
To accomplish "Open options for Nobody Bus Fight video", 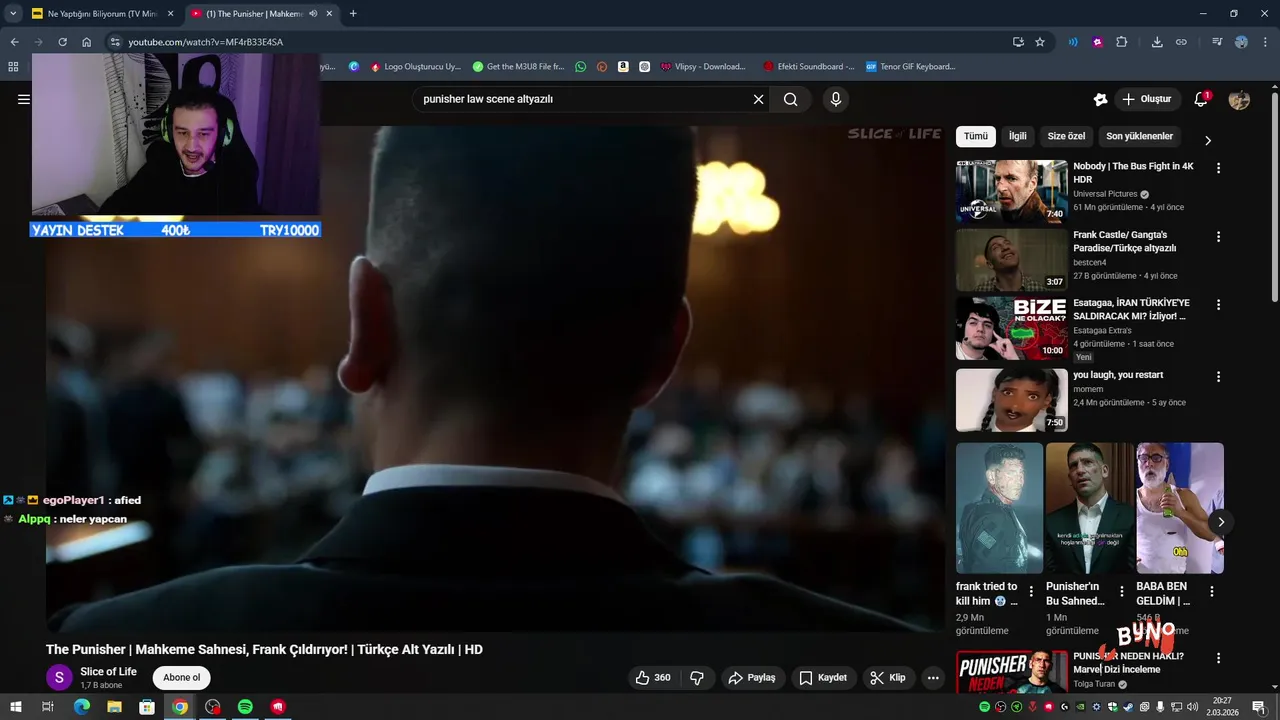I will click(x=1218, y=168).
